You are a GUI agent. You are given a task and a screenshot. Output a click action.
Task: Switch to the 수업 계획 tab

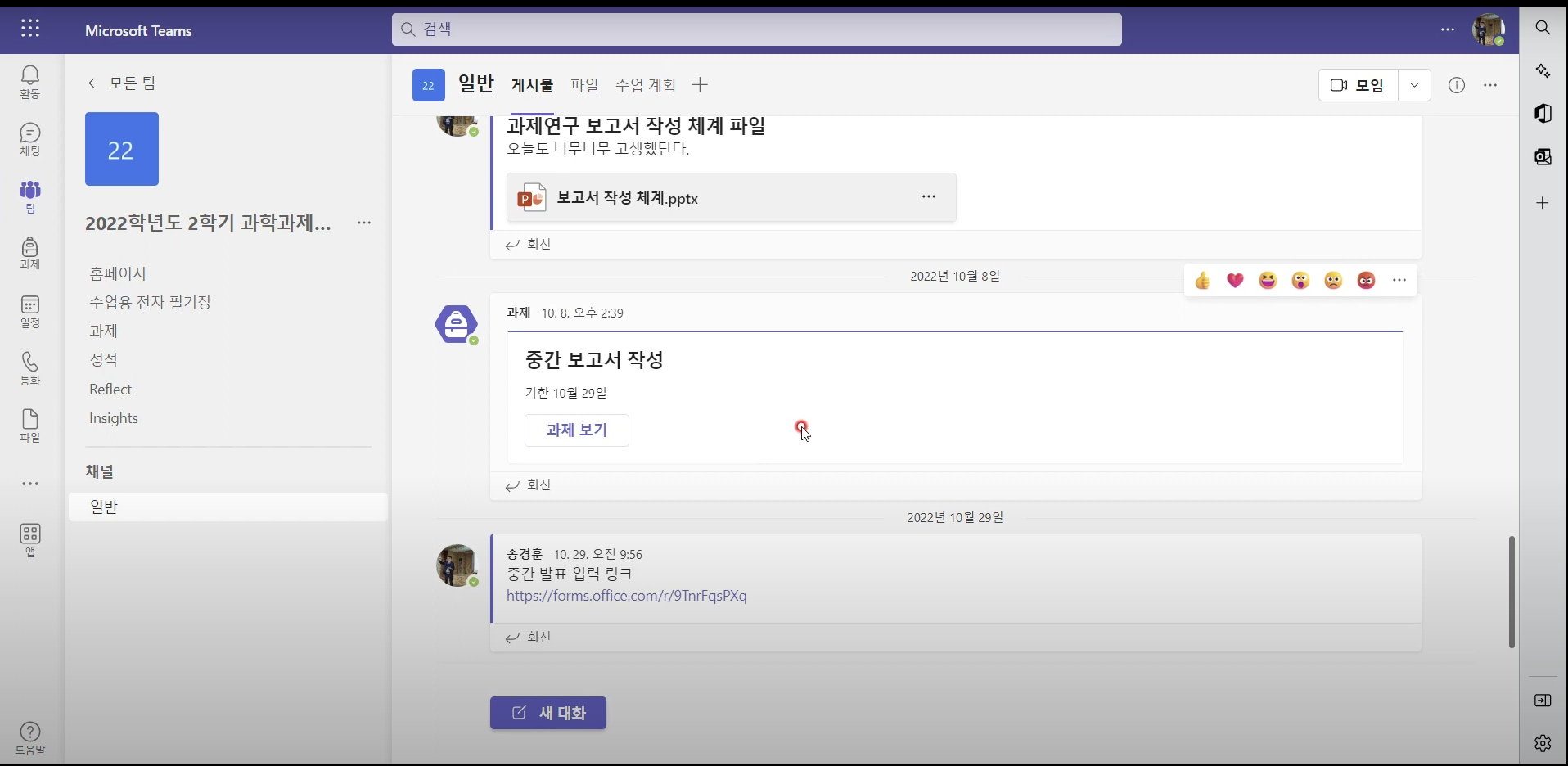[646, 85]
